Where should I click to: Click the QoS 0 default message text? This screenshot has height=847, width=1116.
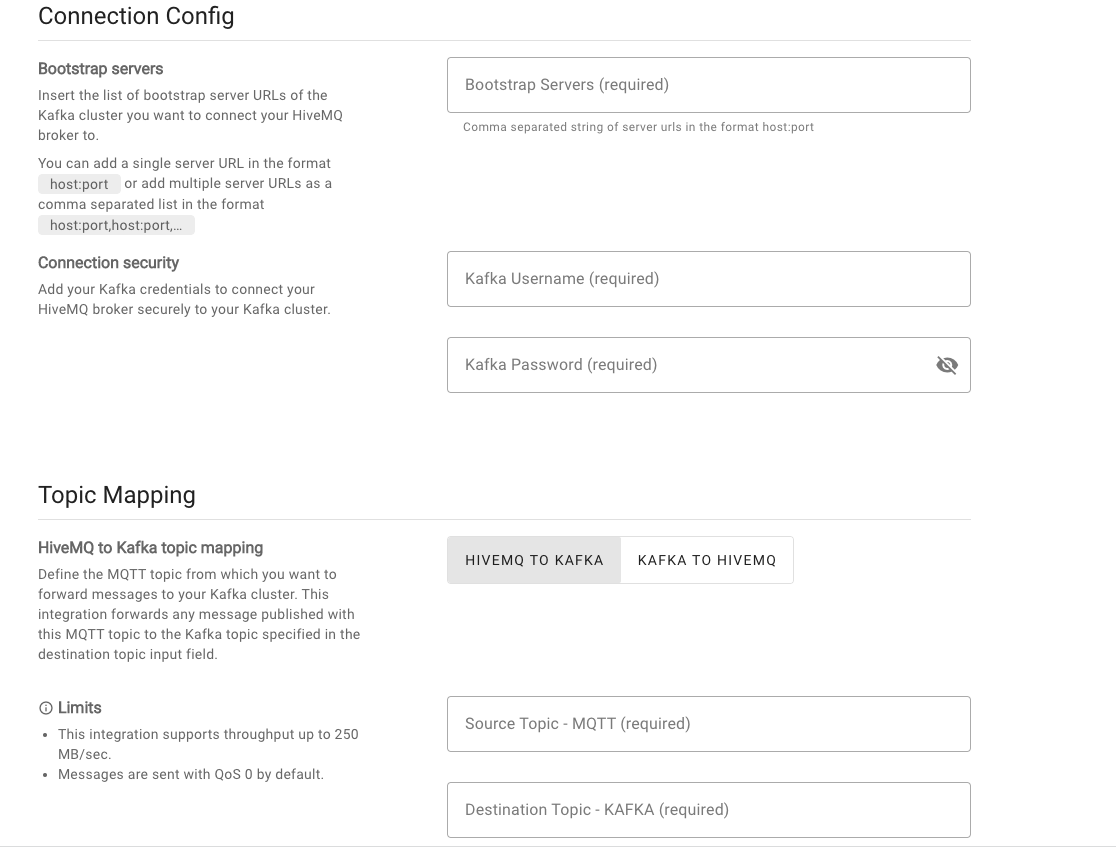pyautogui.click(x=191, y=774)
